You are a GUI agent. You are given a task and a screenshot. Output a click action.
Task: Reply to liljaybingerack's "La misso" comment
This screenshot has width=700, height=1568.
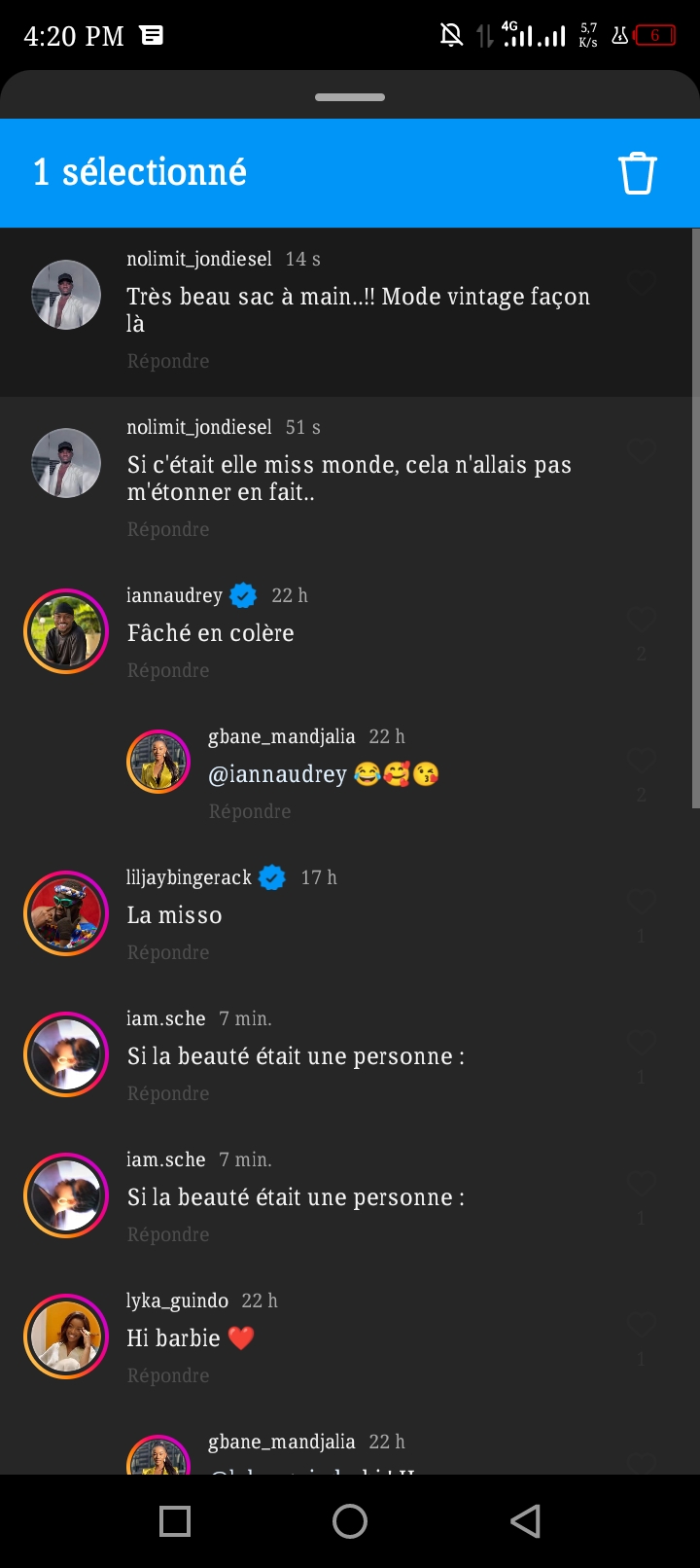click(168, 952)
